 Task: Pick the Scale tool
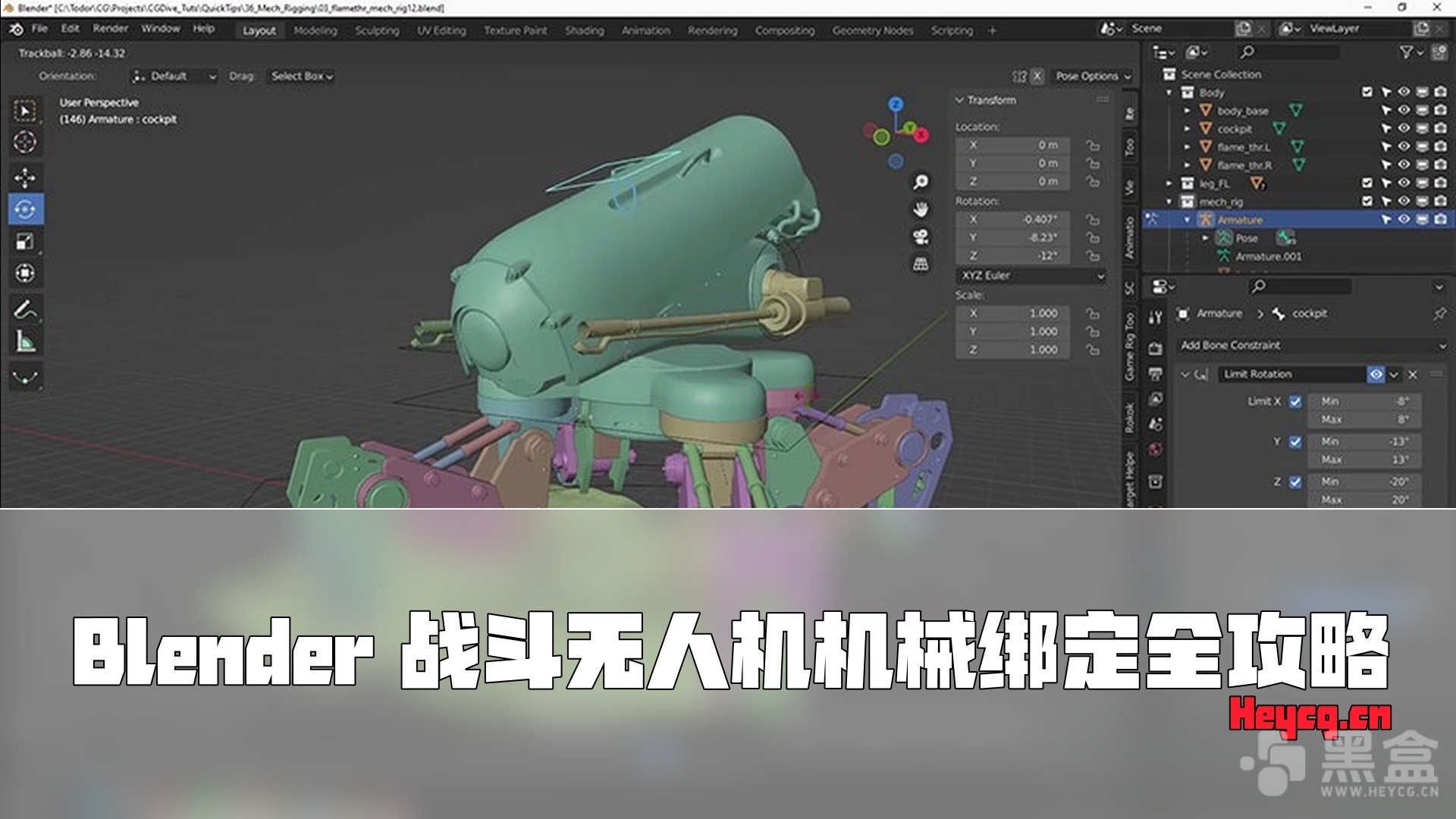(x=25, y=241)
